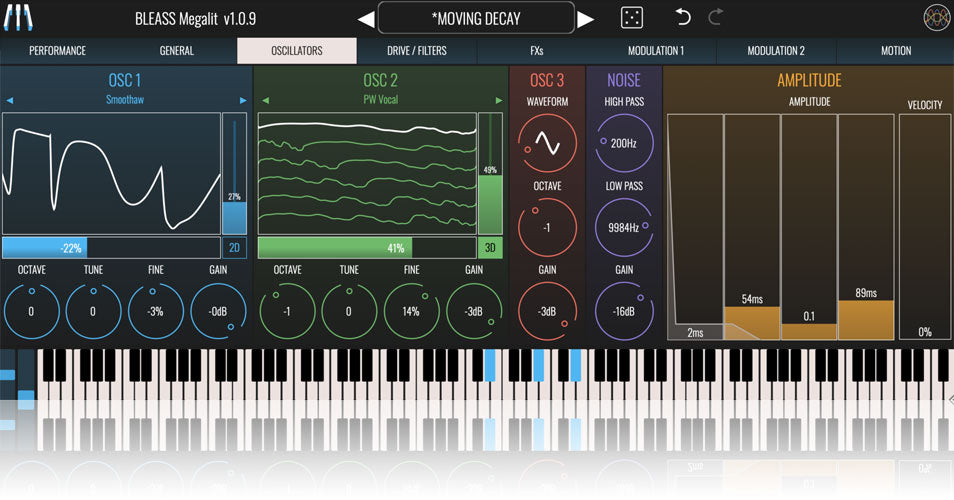954x500 pixels.
Task: Click the AMPLITUDE section title
Action: [809, 80]
